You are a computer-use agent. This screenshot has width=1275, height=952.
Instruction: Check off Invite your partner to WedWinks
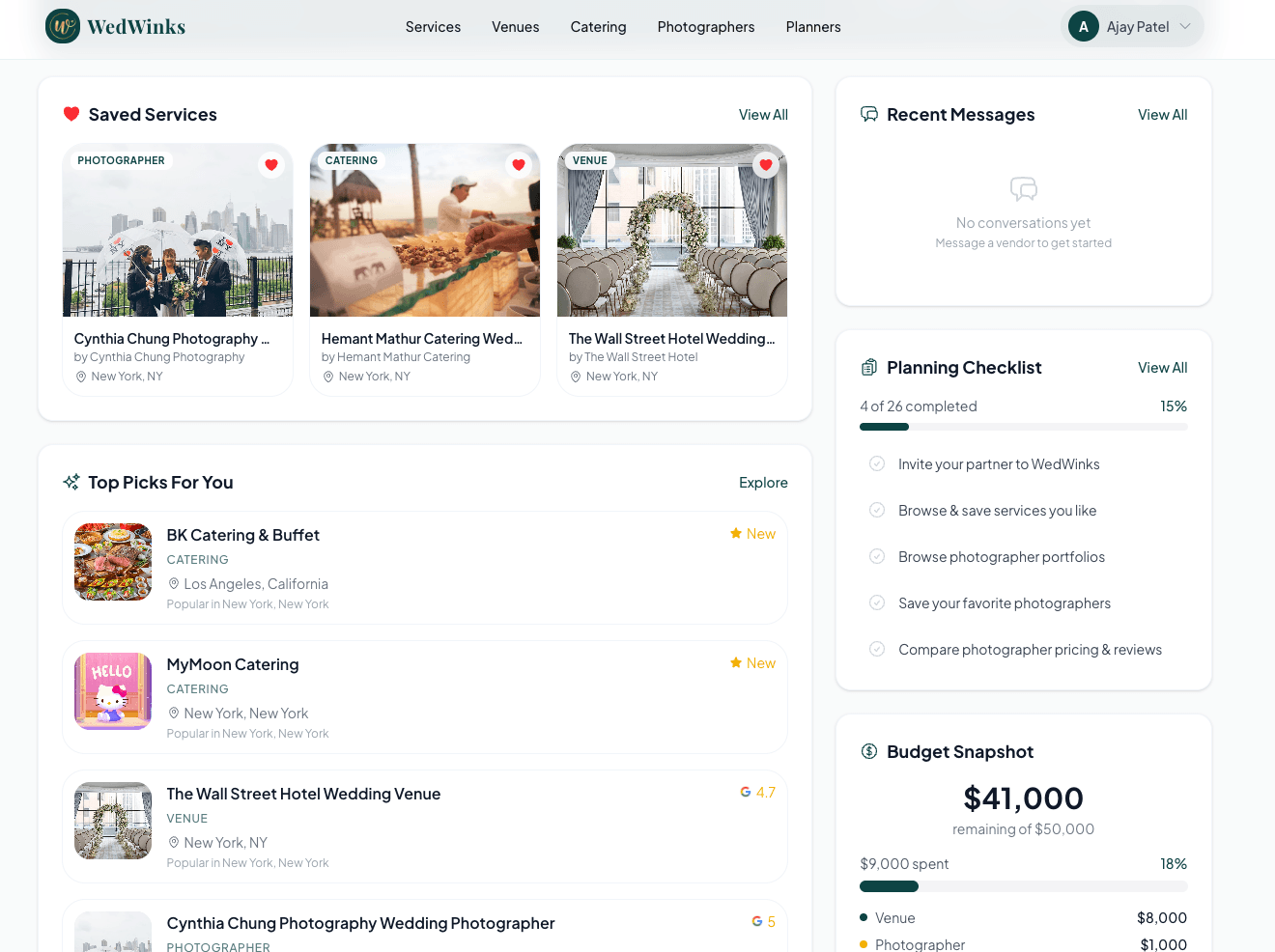click(x=877, y=463)
